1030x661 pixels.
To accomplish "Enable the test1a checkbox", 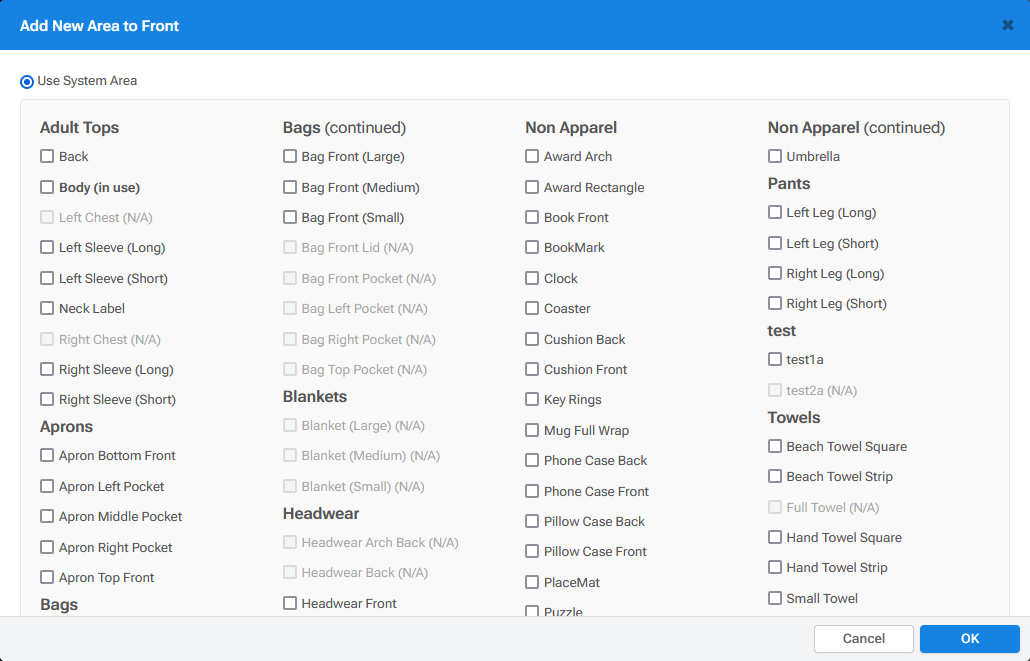I will 775,359.
